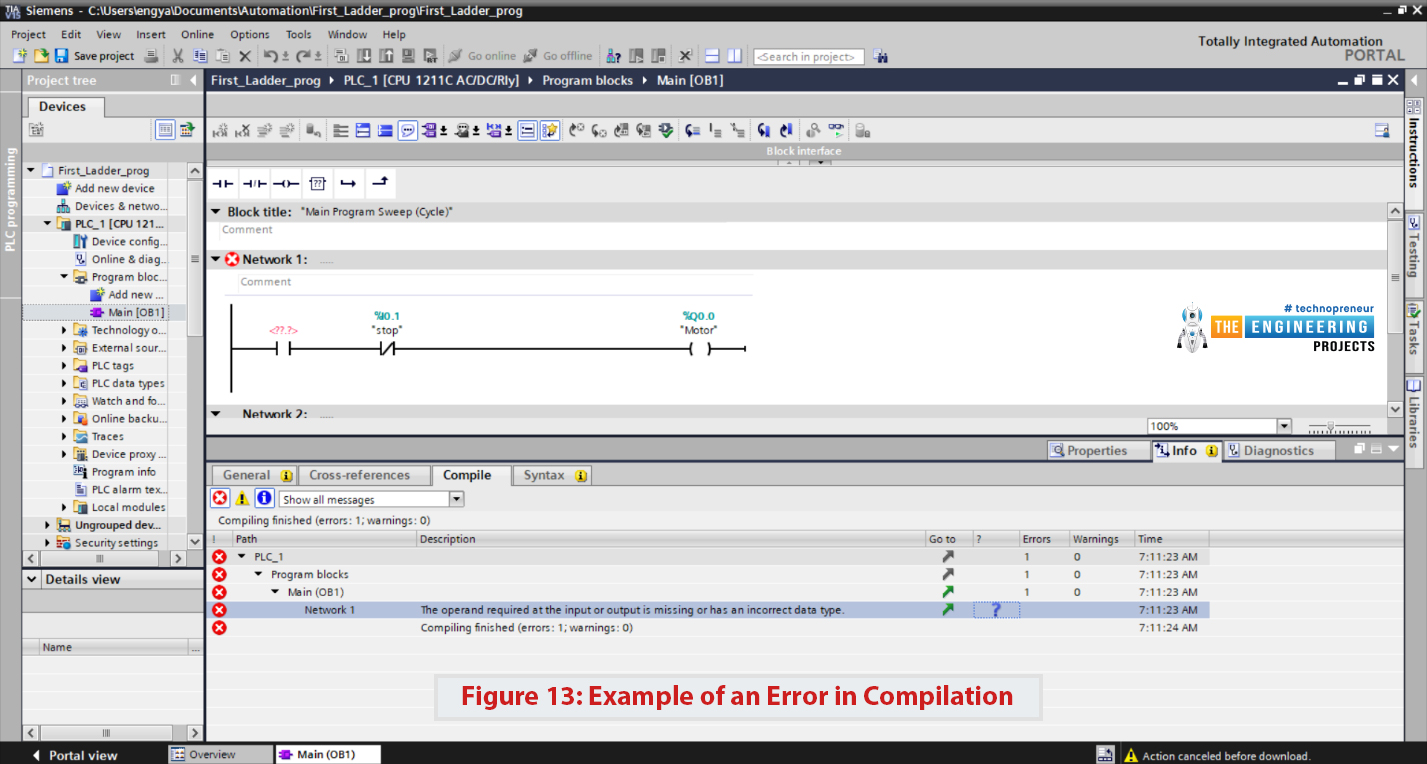Click the Download to device icon
This screenshot has height=764, width=1427.
(365, 56)
